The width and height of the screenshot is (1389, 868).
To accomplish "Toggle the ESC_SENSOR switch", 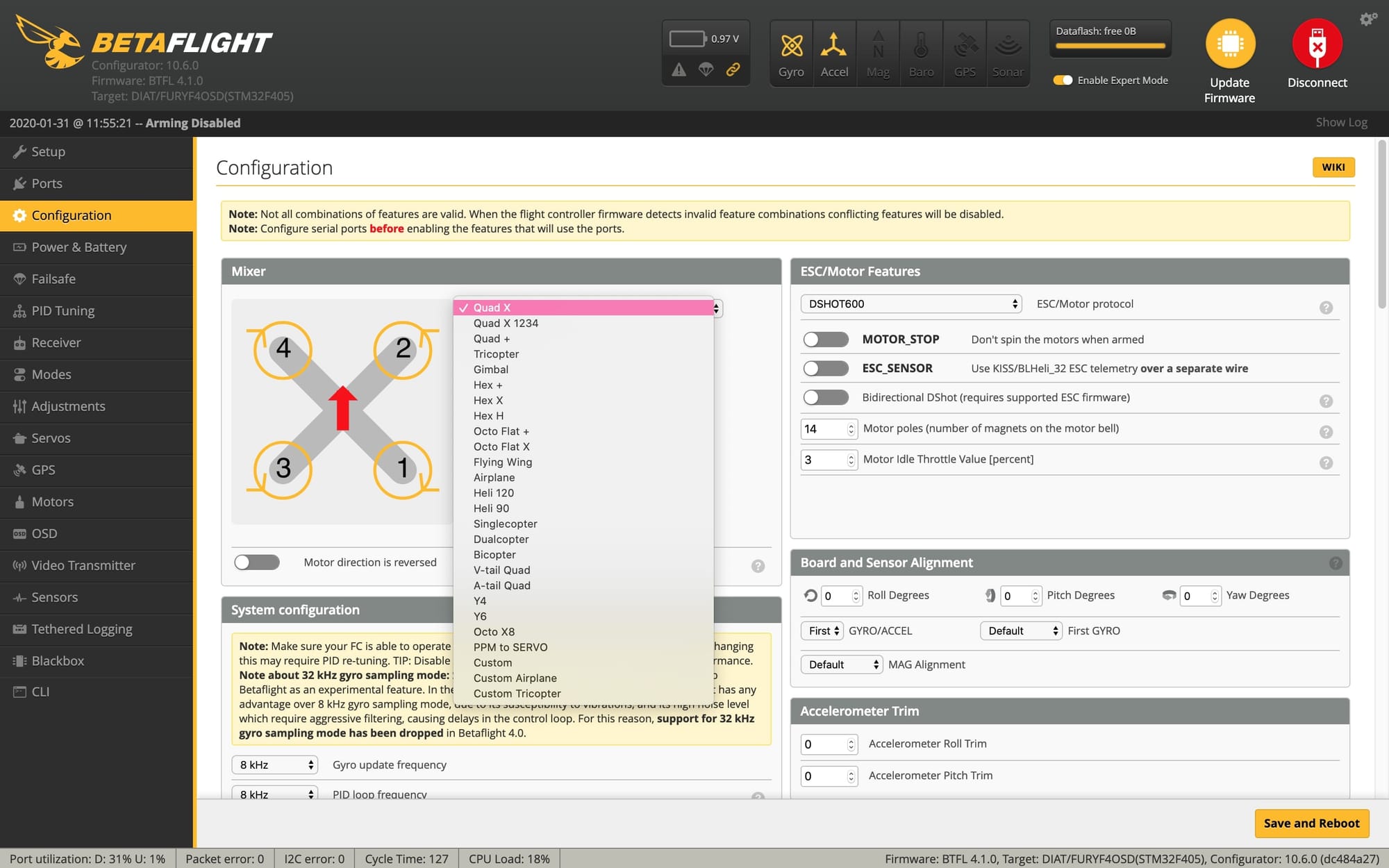I will coord(826,368).
